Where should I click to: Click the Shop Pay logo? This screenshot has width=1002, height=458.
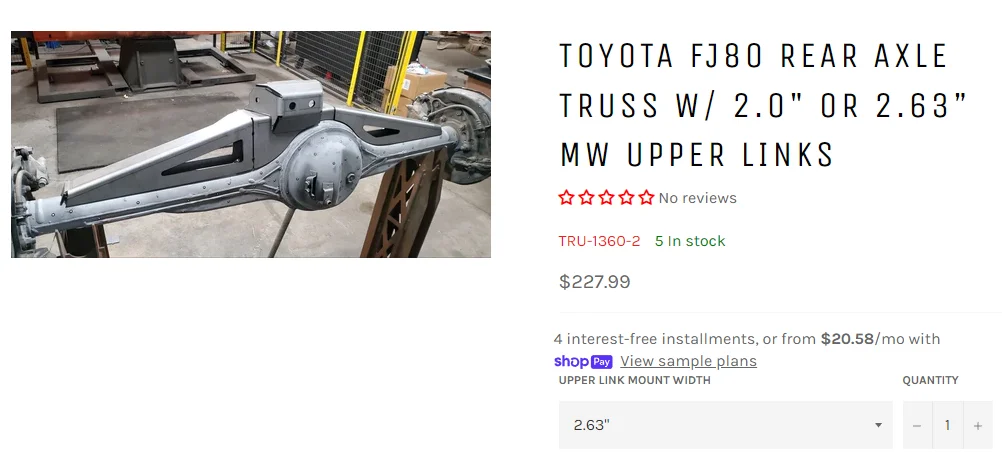(583, 361)
